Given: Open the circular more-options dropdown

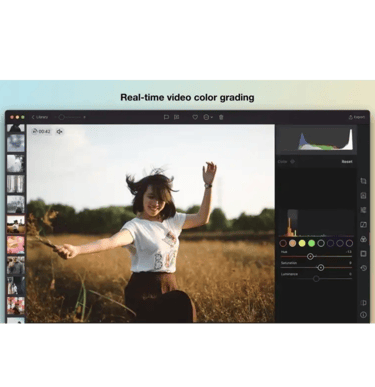Looking at the screenshot, I should [208, 117].
